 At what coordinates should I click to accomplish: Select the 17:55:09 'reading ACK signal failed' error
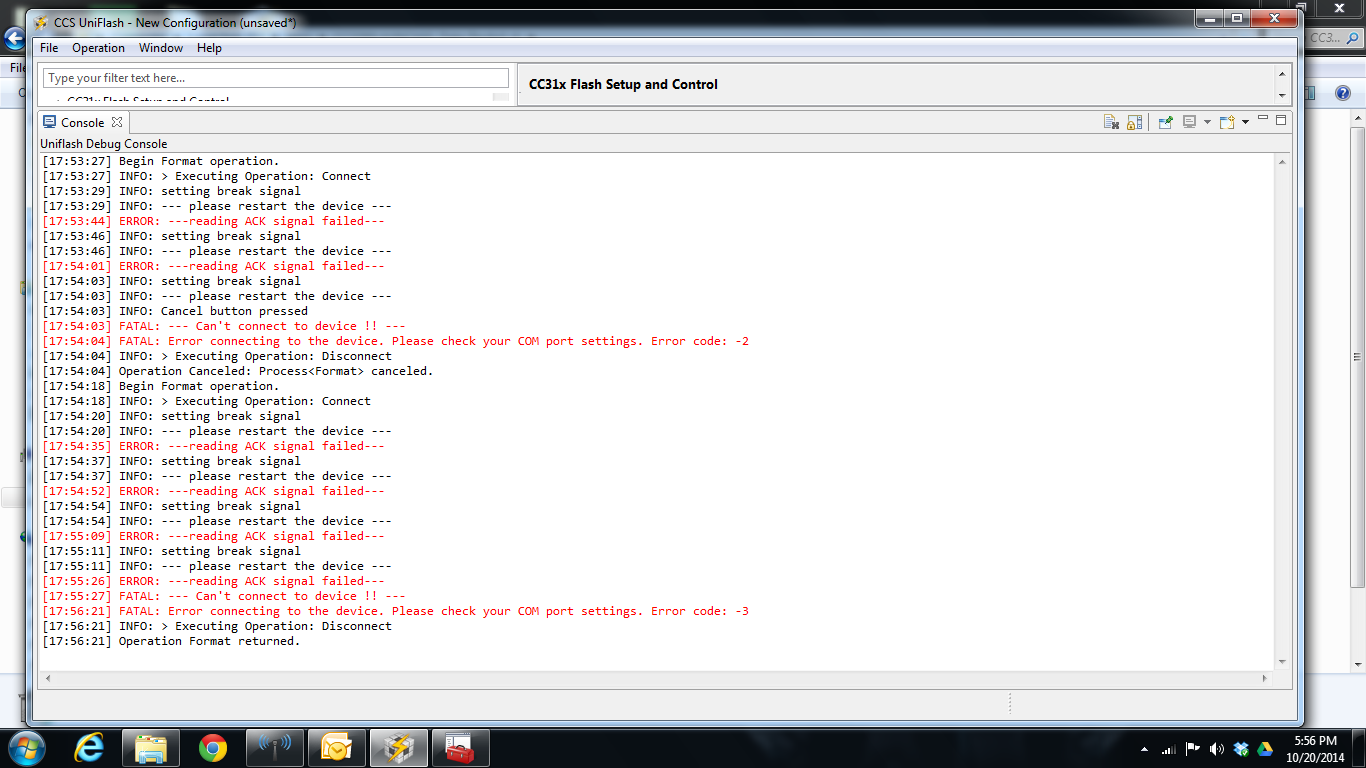point(213,536)
